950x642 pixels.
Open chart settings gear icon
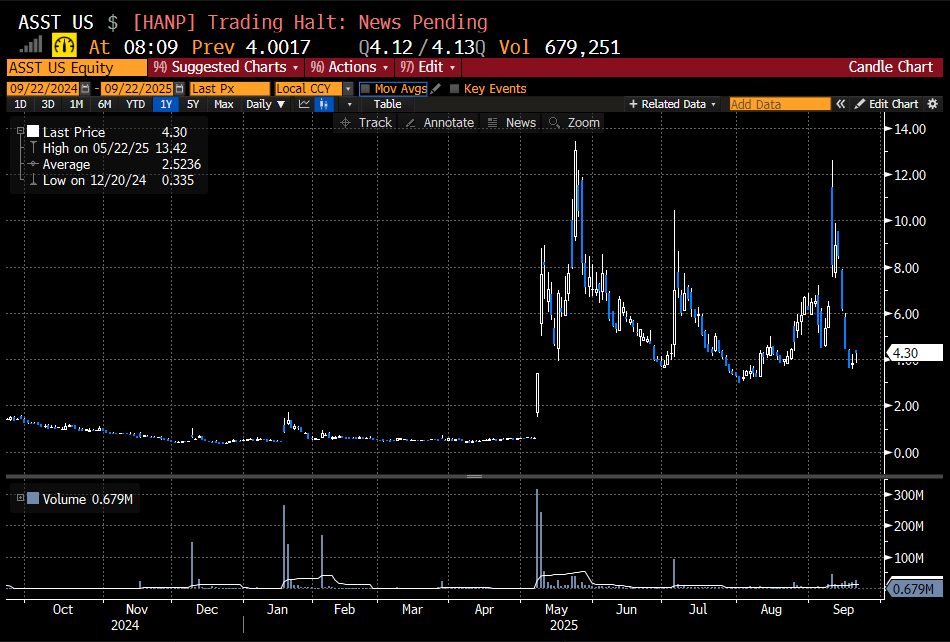[x=932, y=104]
